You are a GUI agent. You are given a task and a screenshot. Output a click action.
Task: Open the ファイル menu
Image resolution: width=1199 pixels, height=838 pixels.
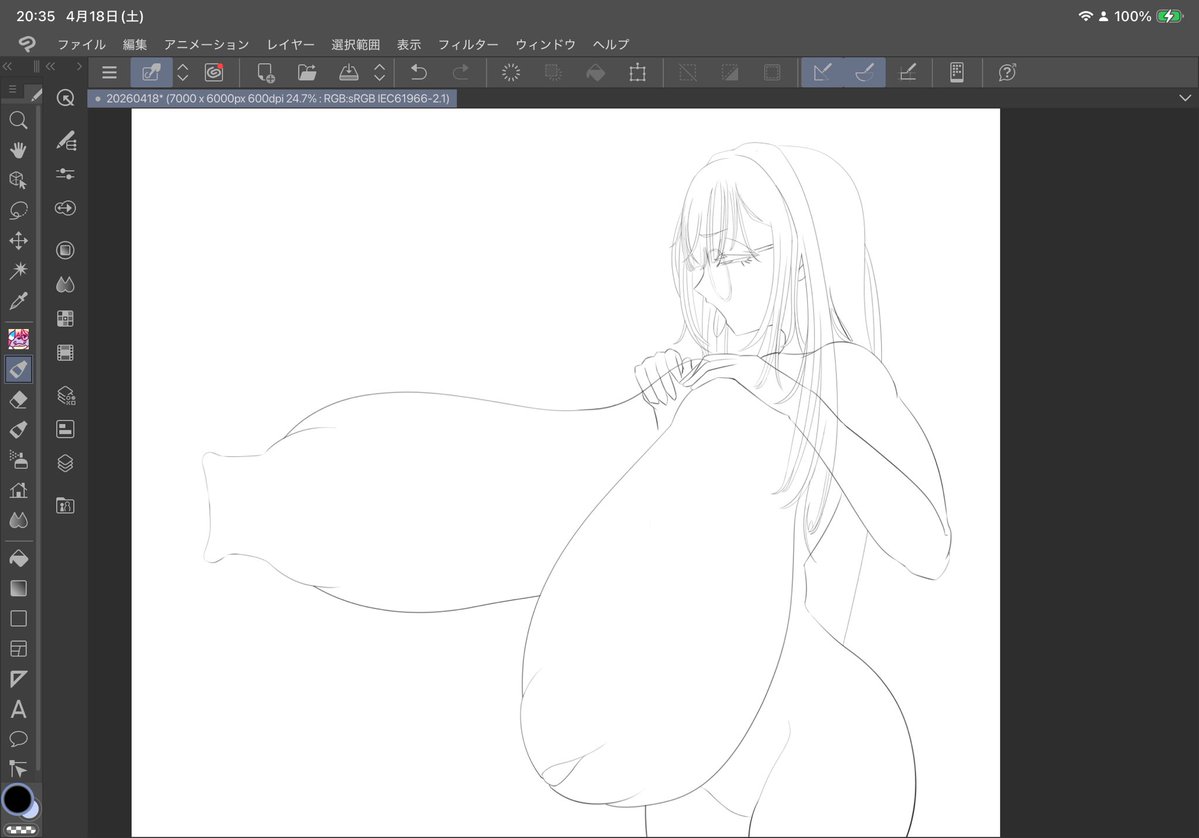point(81,44)
